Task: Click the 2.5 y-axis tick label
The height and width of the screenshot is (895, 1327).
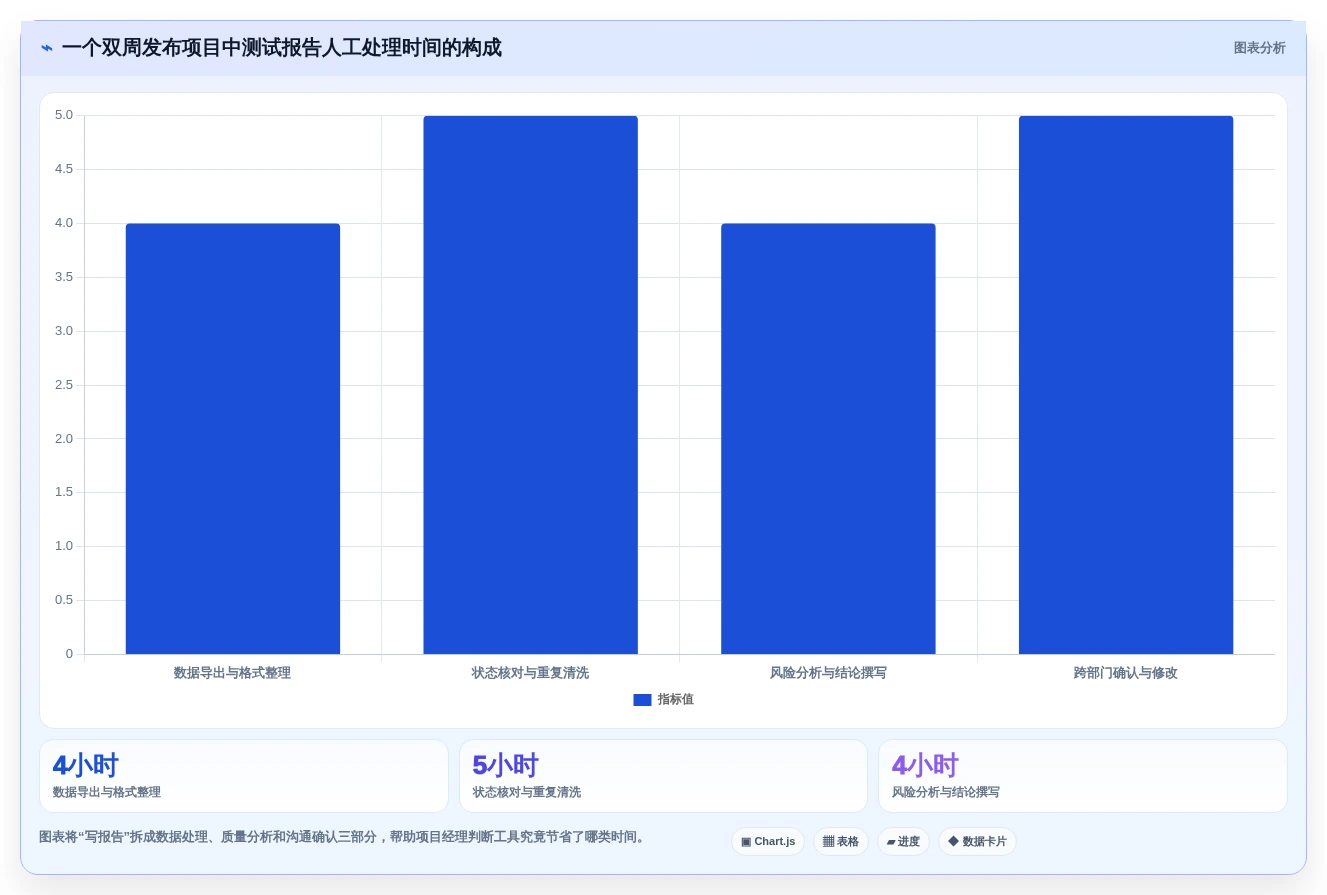Action: (x=64, y=385)
